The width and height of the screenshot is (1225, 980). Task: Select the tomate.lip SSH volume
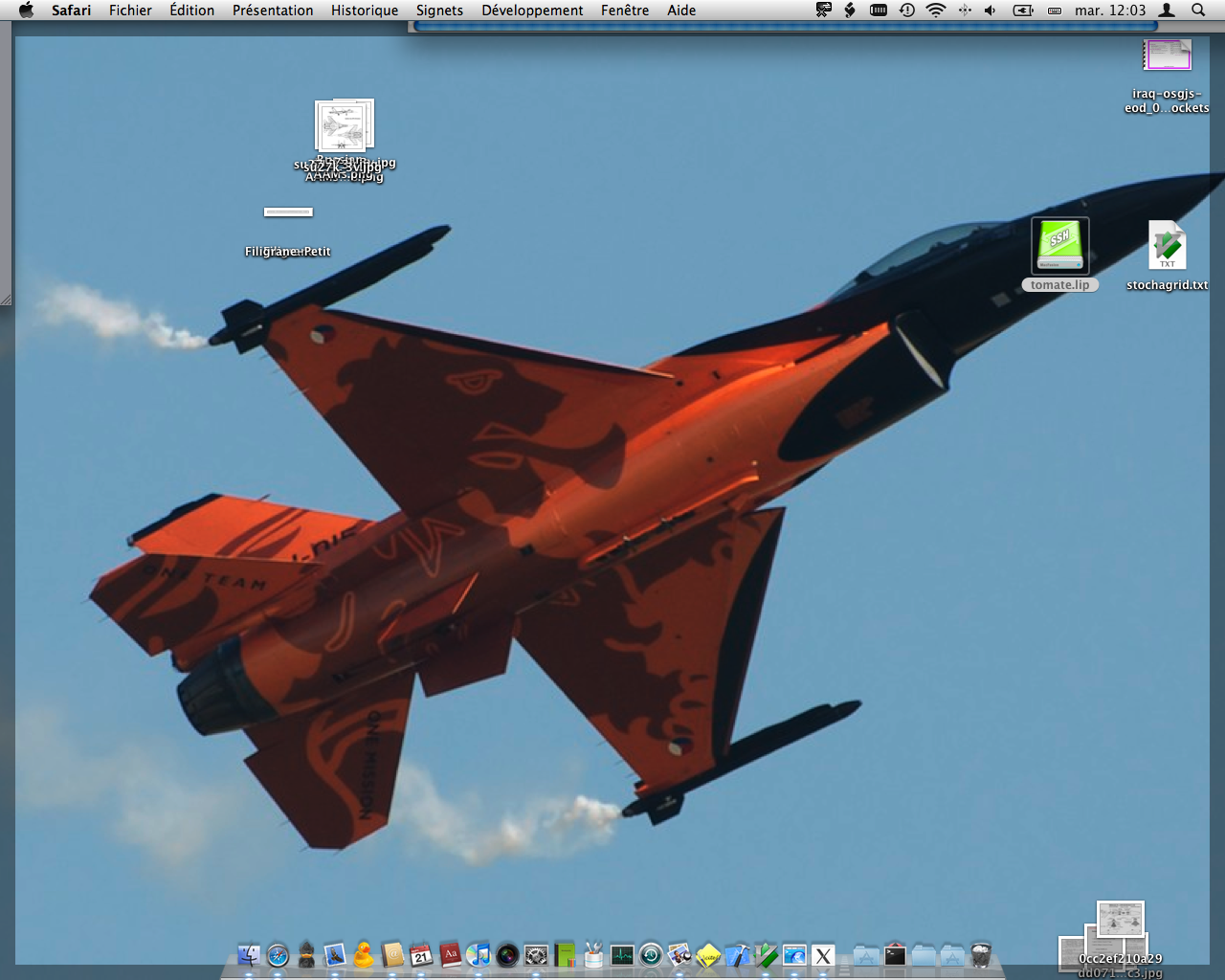1059,247
